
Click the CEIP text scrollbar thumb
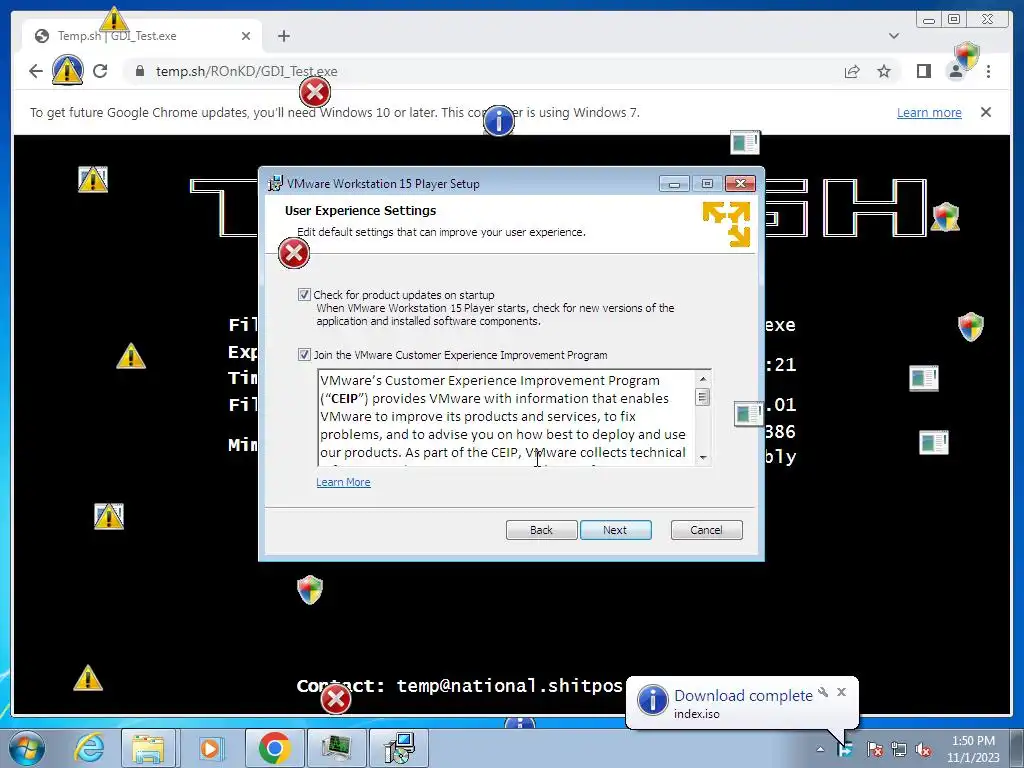(x=703, y=397)
